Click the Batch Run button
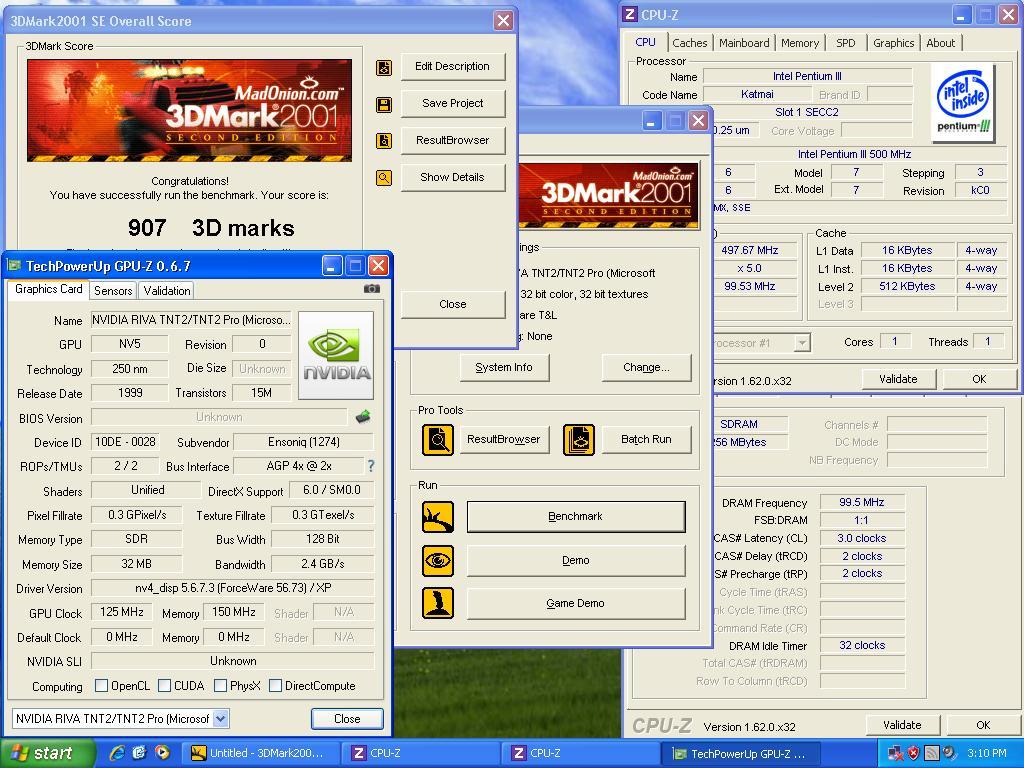Viewport: 1024px width, 768px height. point(646,440)
